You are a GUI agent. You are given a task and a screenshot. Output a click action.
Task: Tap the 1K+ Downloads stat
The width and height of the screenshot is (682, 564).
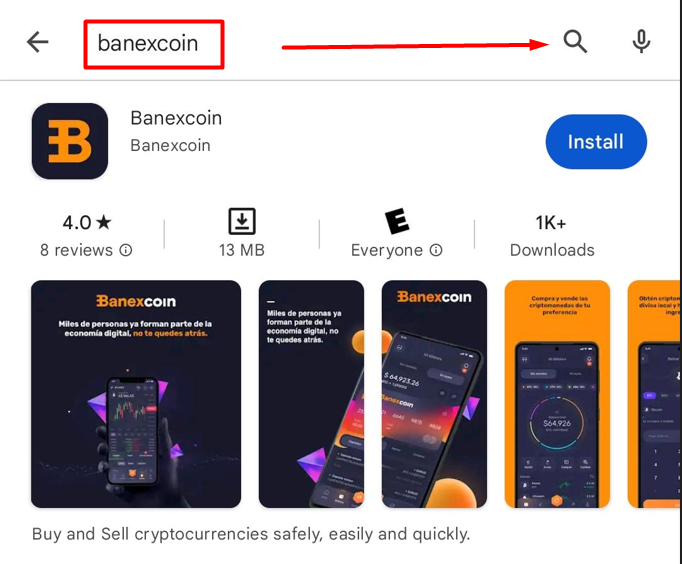click(x=552, y=236)
